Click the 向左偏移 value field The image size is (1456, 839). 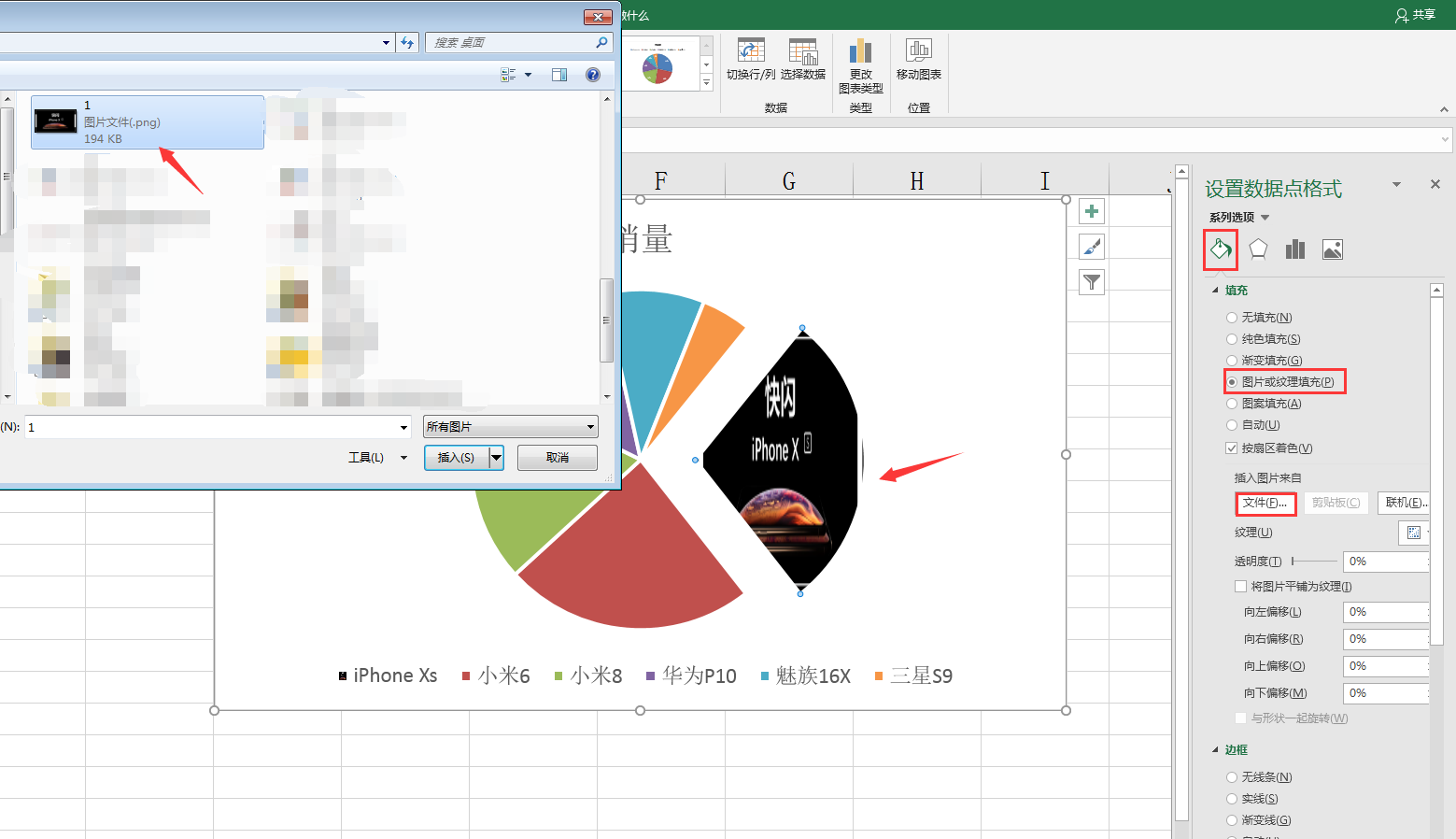1386,612
